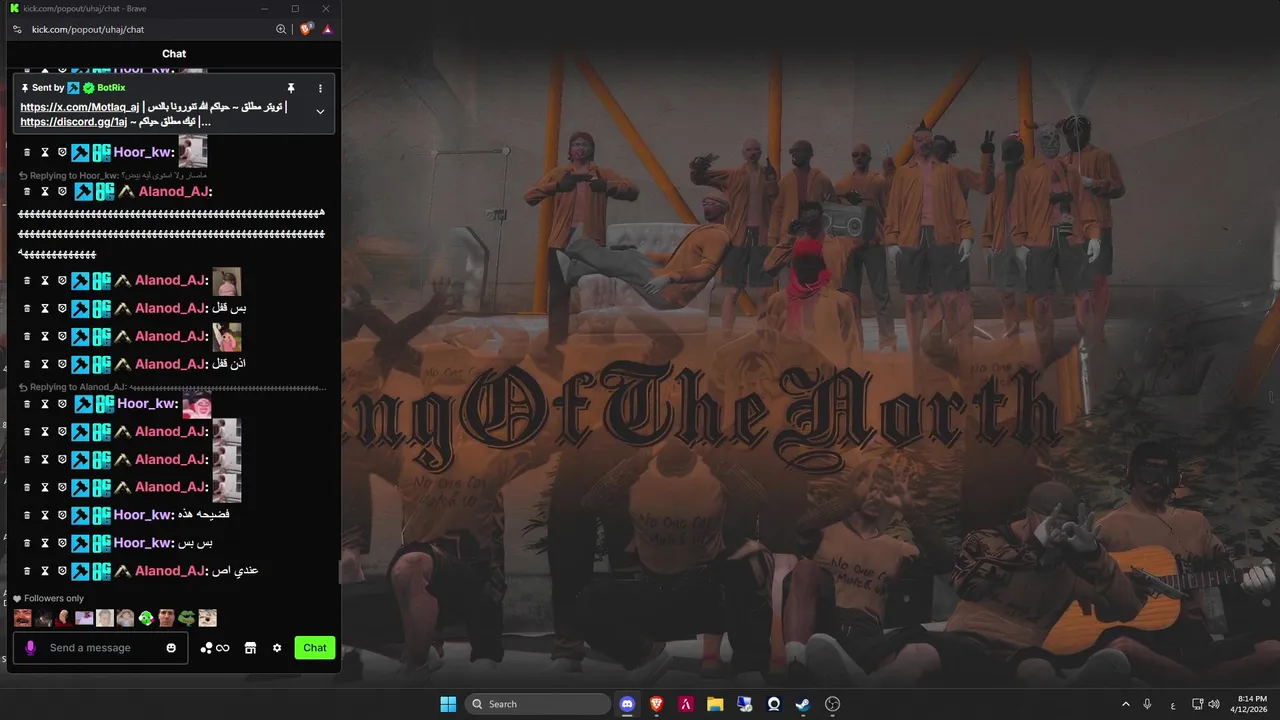The height and width of the screenshot is (720, 1280).
Task: Click hourglass timeout on "اذن قفل" message
Action: pos(44,364)
